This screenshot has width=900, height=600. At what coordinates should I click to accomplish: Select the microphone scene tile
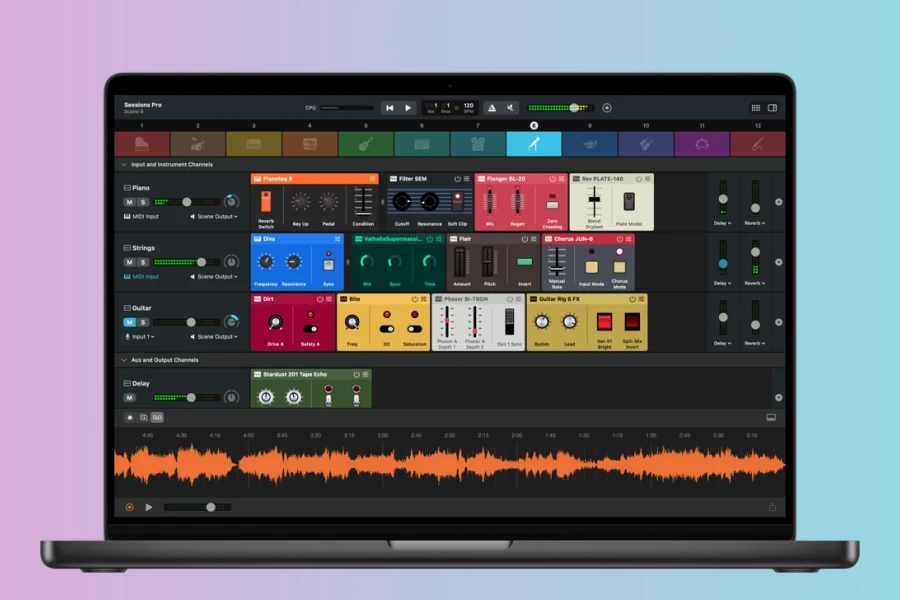pyautogui.click(x=533, y=144)
